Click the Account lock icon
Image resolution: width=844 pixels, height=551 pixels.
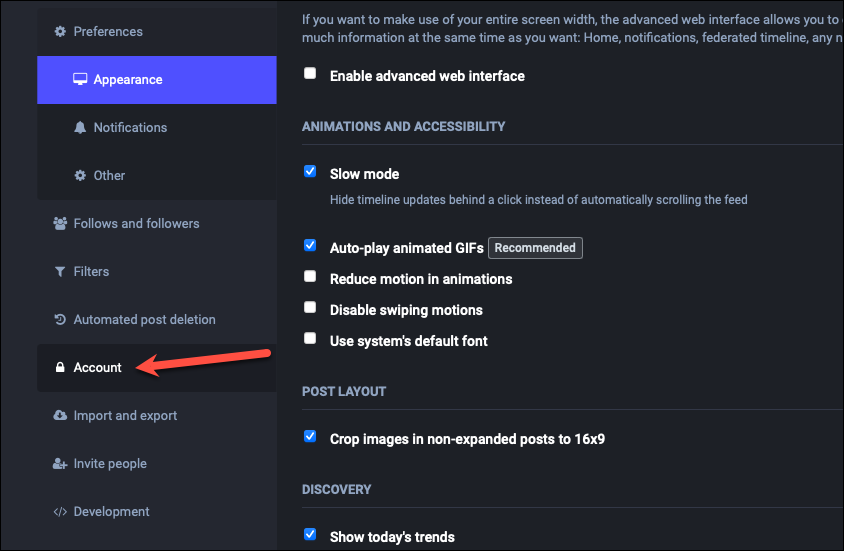(60, 368)
